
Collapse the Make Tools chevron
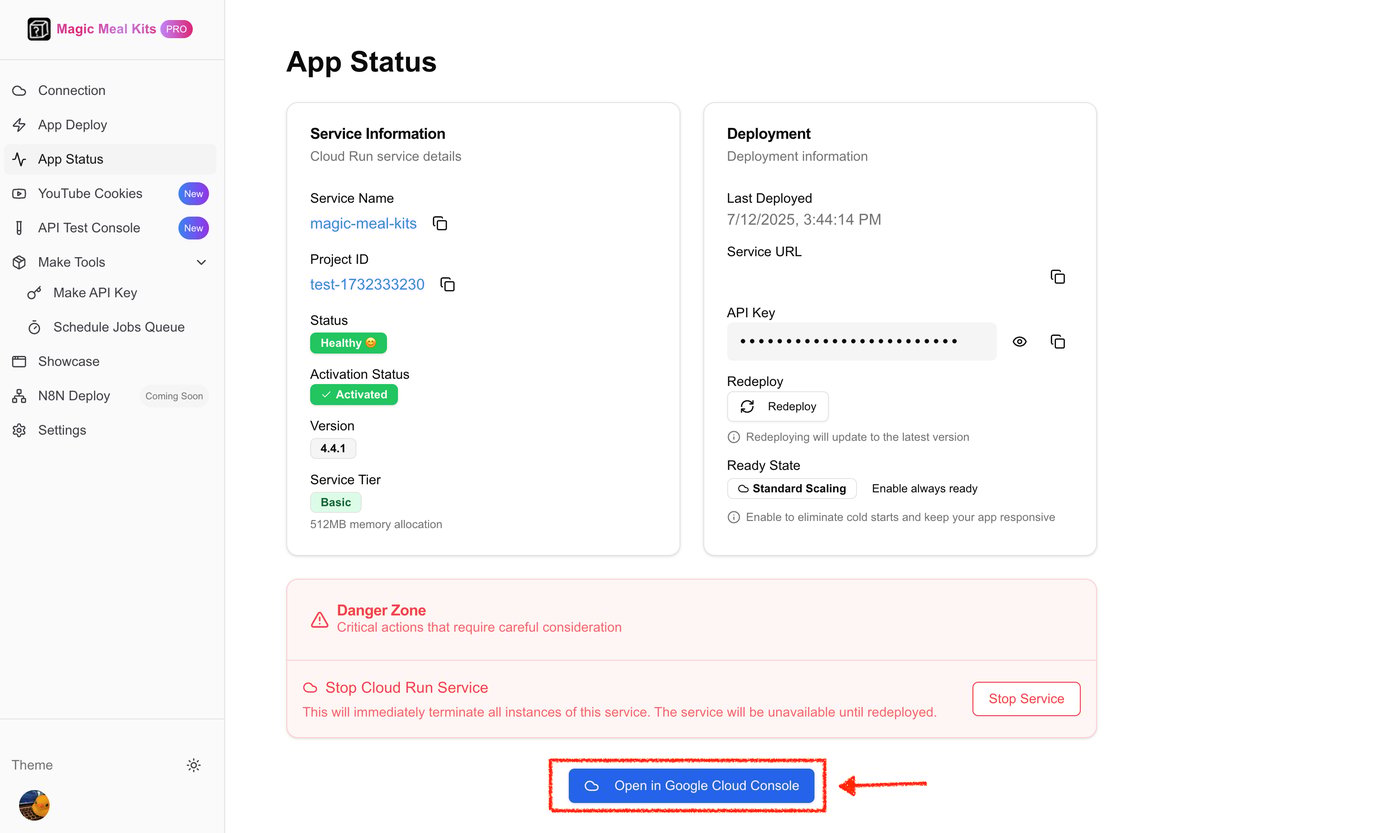tap(201, 262)
